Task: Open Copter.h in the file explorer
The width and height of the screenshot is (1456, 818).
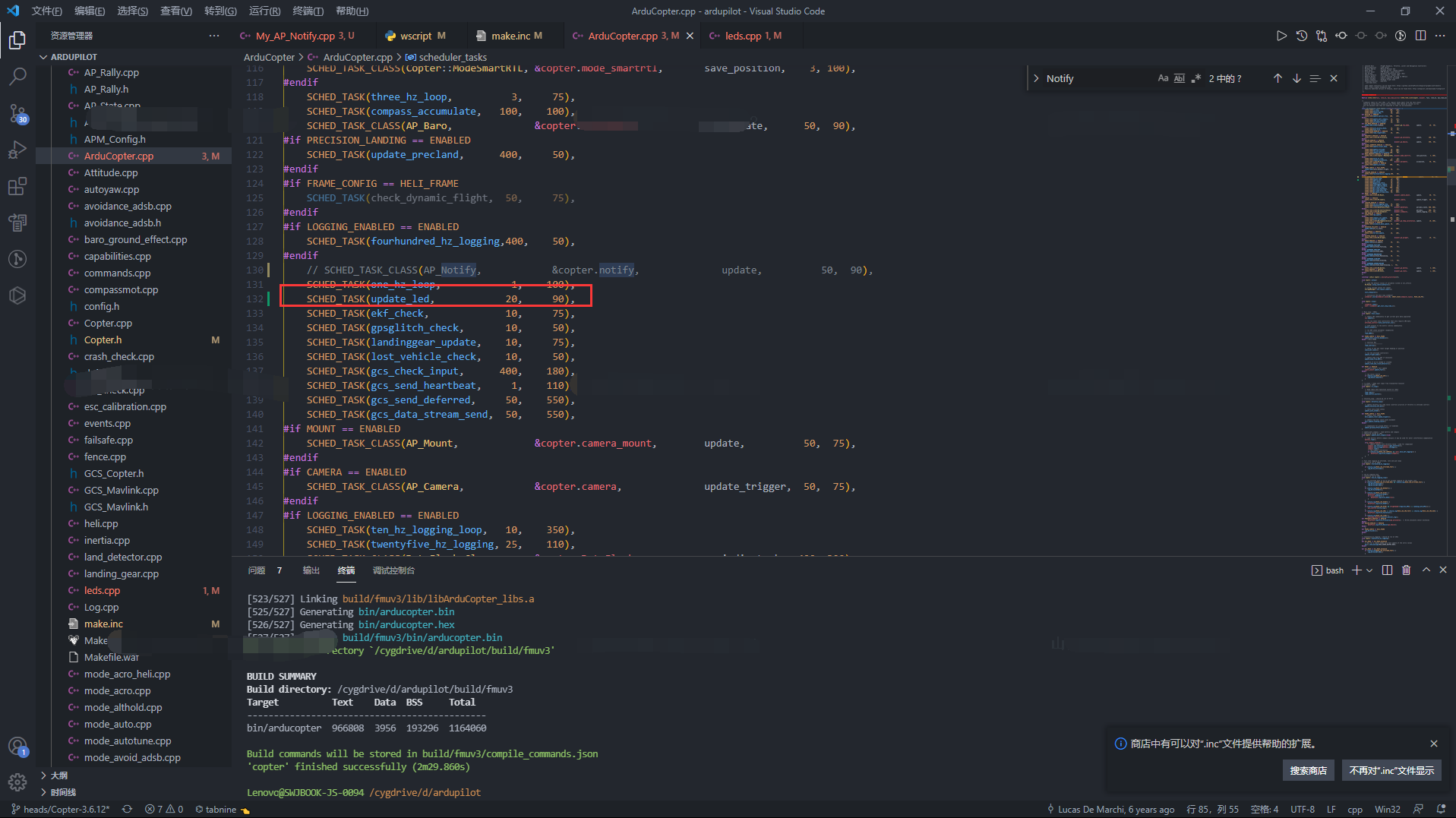Action: pos(103,340)
